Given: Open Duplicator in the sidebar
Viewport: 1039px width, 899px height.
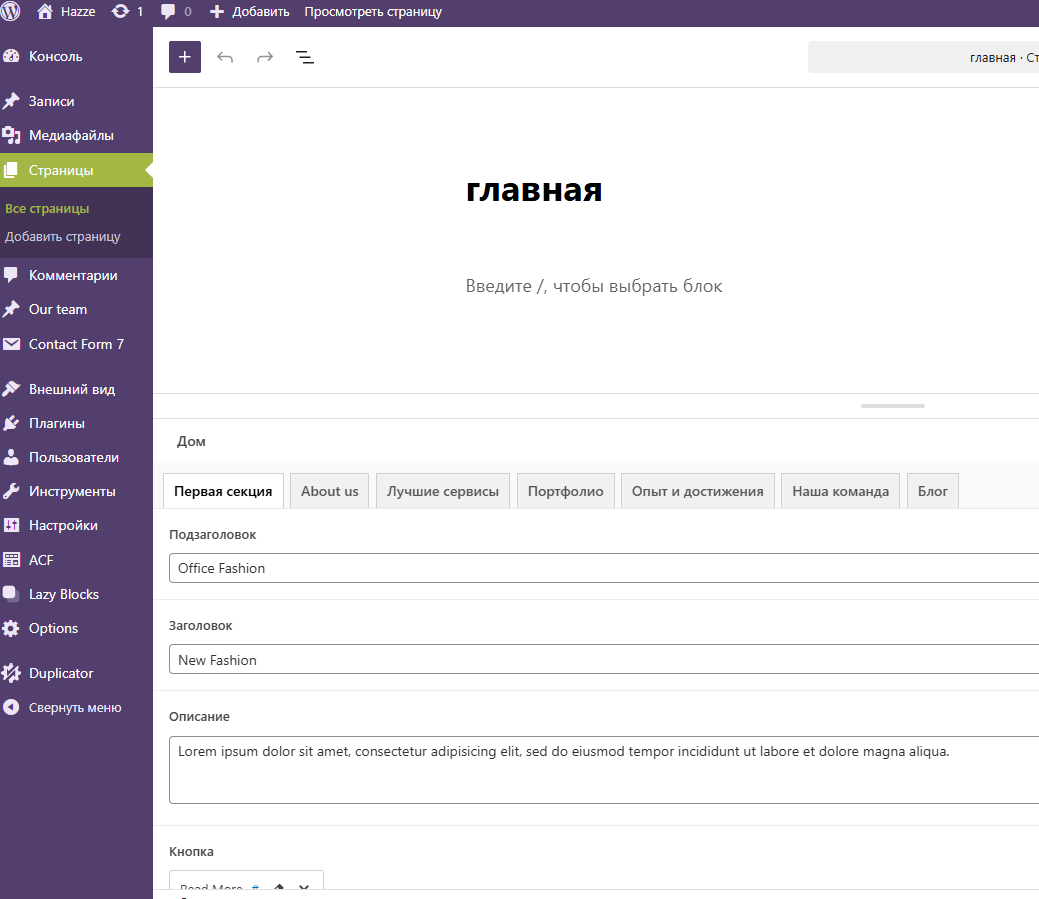Looking at the screenshot, I should point(76,673).
